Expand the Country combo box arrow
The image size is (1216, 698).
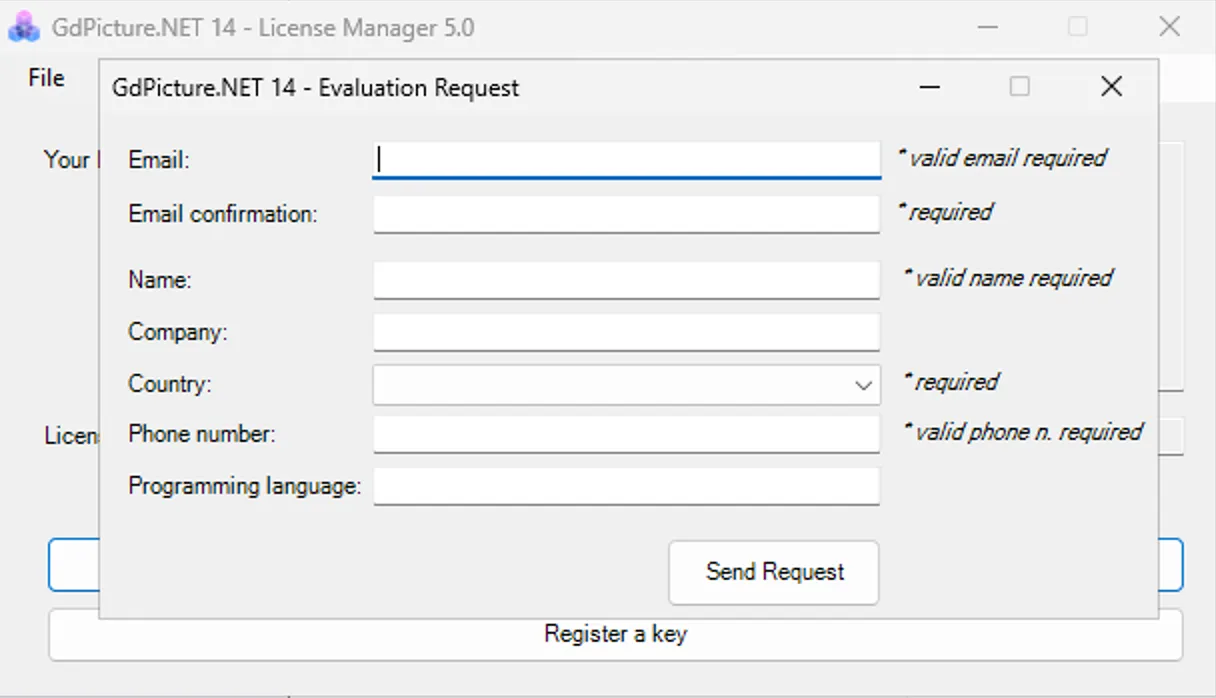click(862, 384)
